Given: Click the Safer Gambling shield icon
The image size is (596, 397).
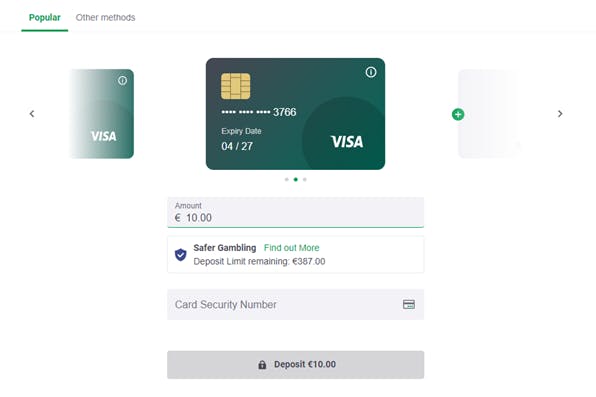Looking at the screenshot, I should pyautogui.click(x=181, y=254).
